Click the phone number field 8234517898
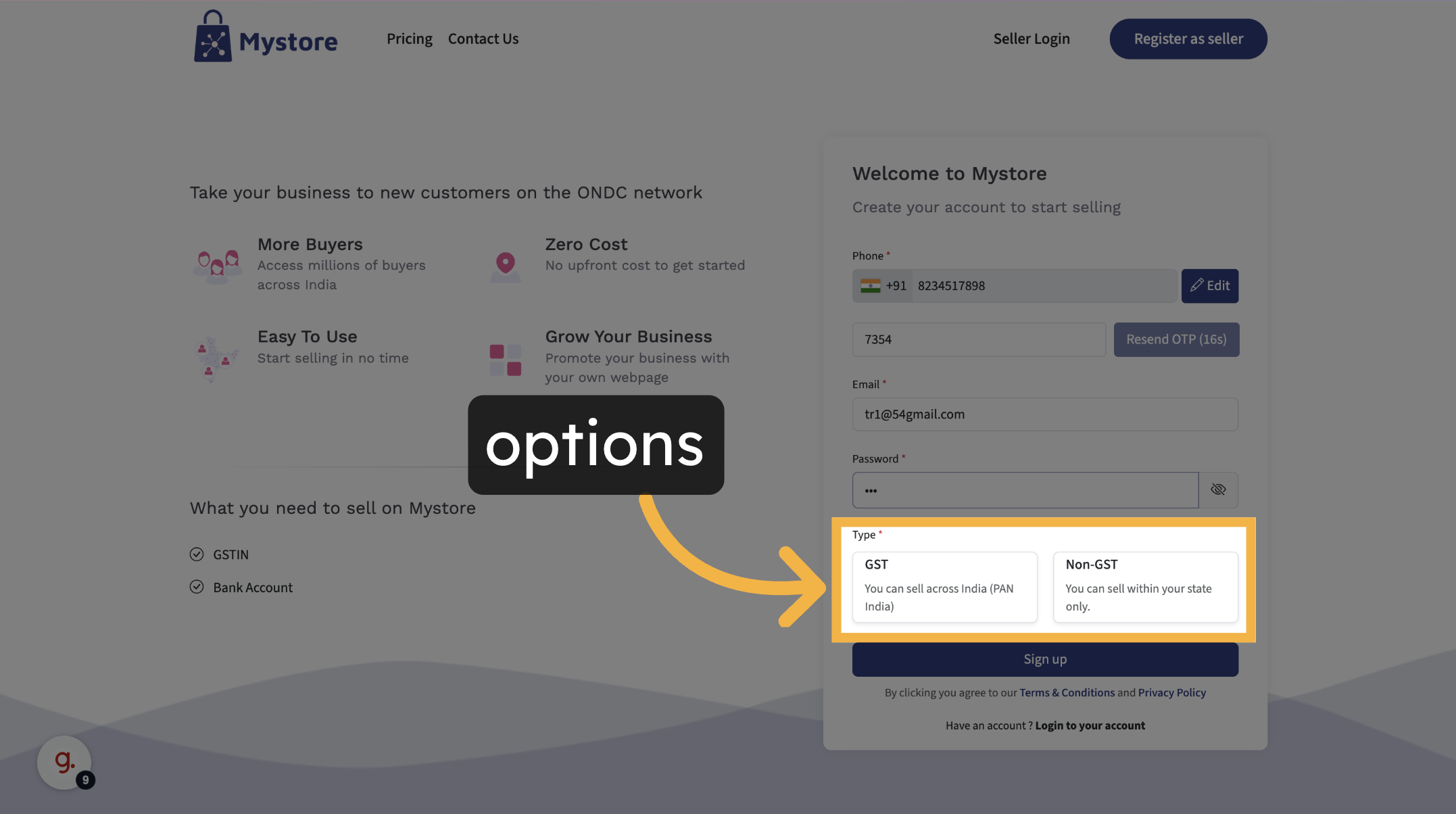 (x=1044, y=286)
